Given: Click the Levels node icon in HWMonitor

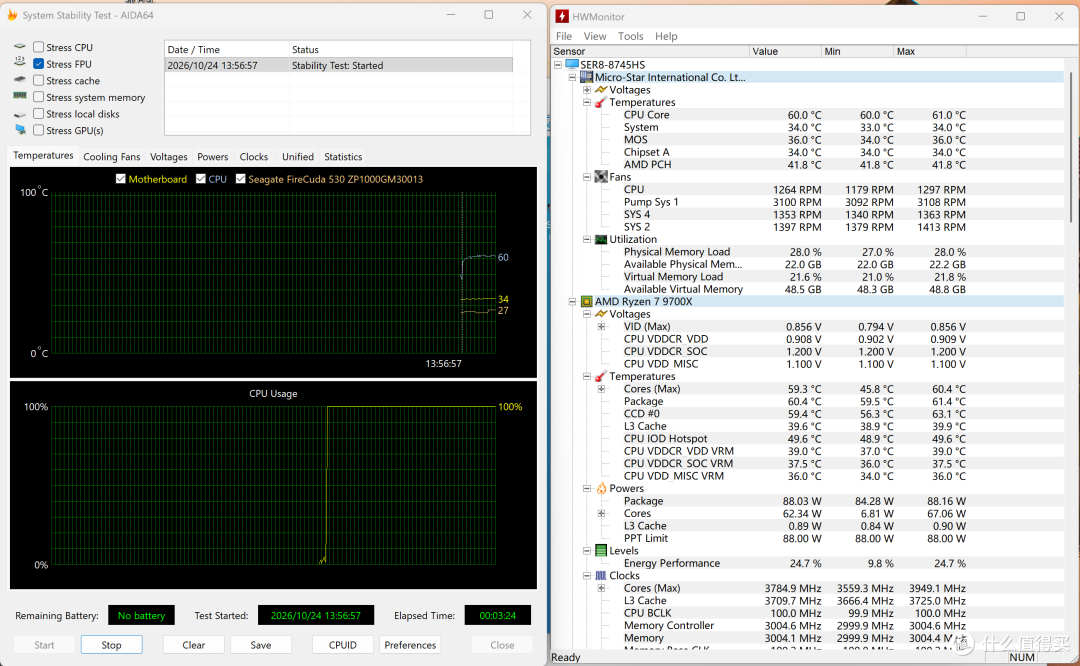Looking at the screenshot, I should [601, 550].
